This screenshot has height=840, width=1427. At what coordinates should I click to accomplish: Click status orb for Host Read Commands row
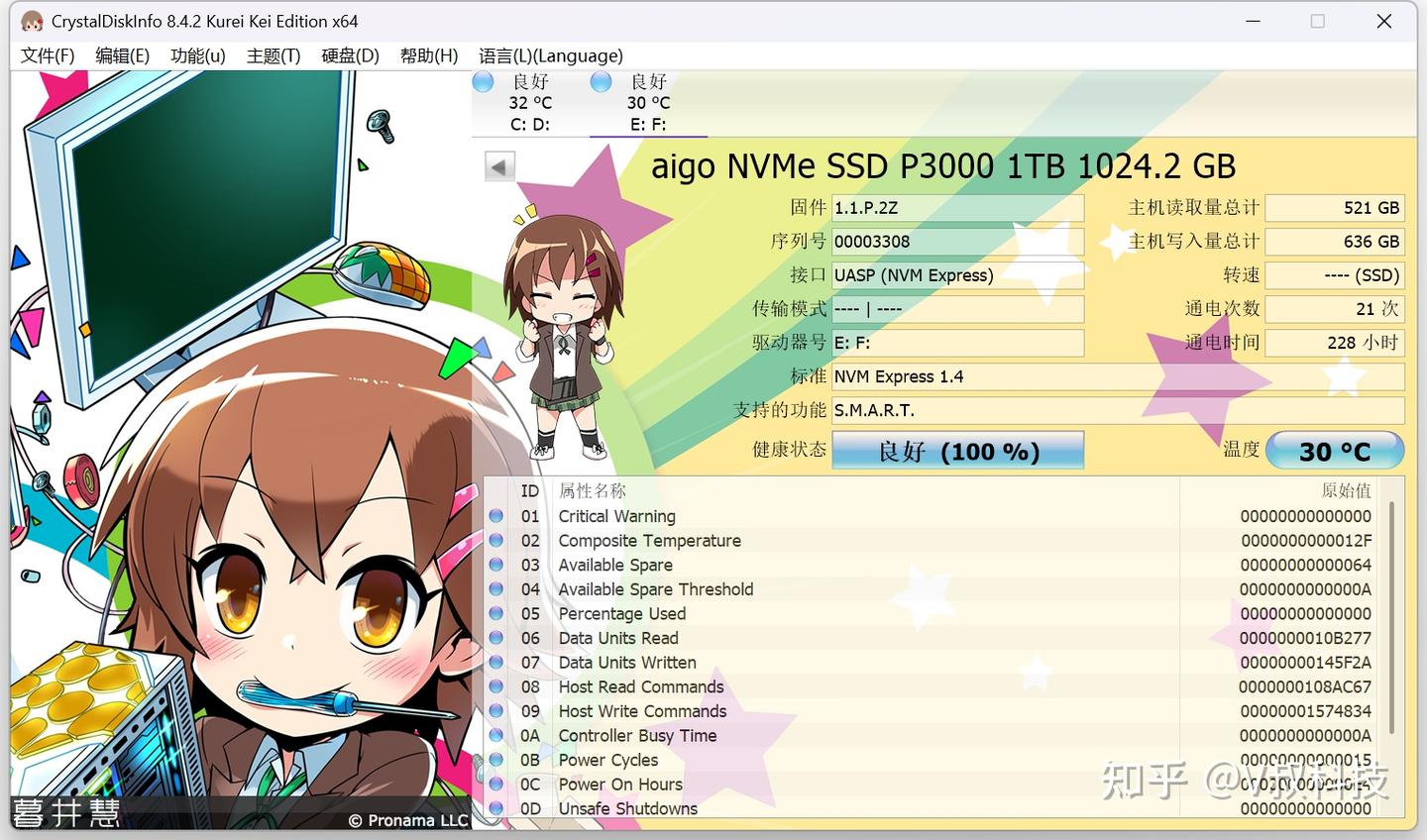pos(496,686)
